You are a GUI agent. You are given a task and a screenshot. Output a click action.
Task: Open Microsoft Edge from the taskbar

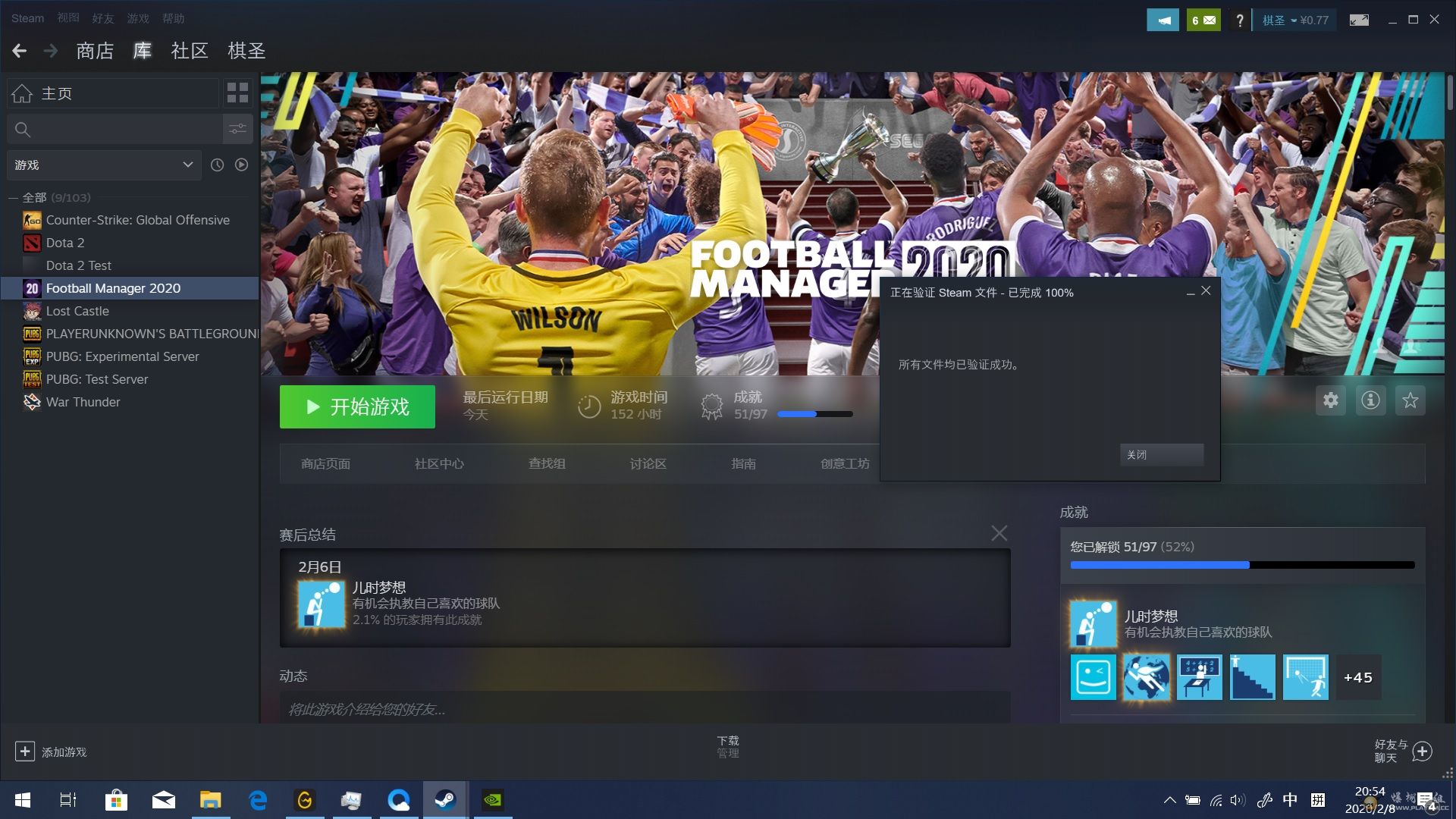(258, 800)
